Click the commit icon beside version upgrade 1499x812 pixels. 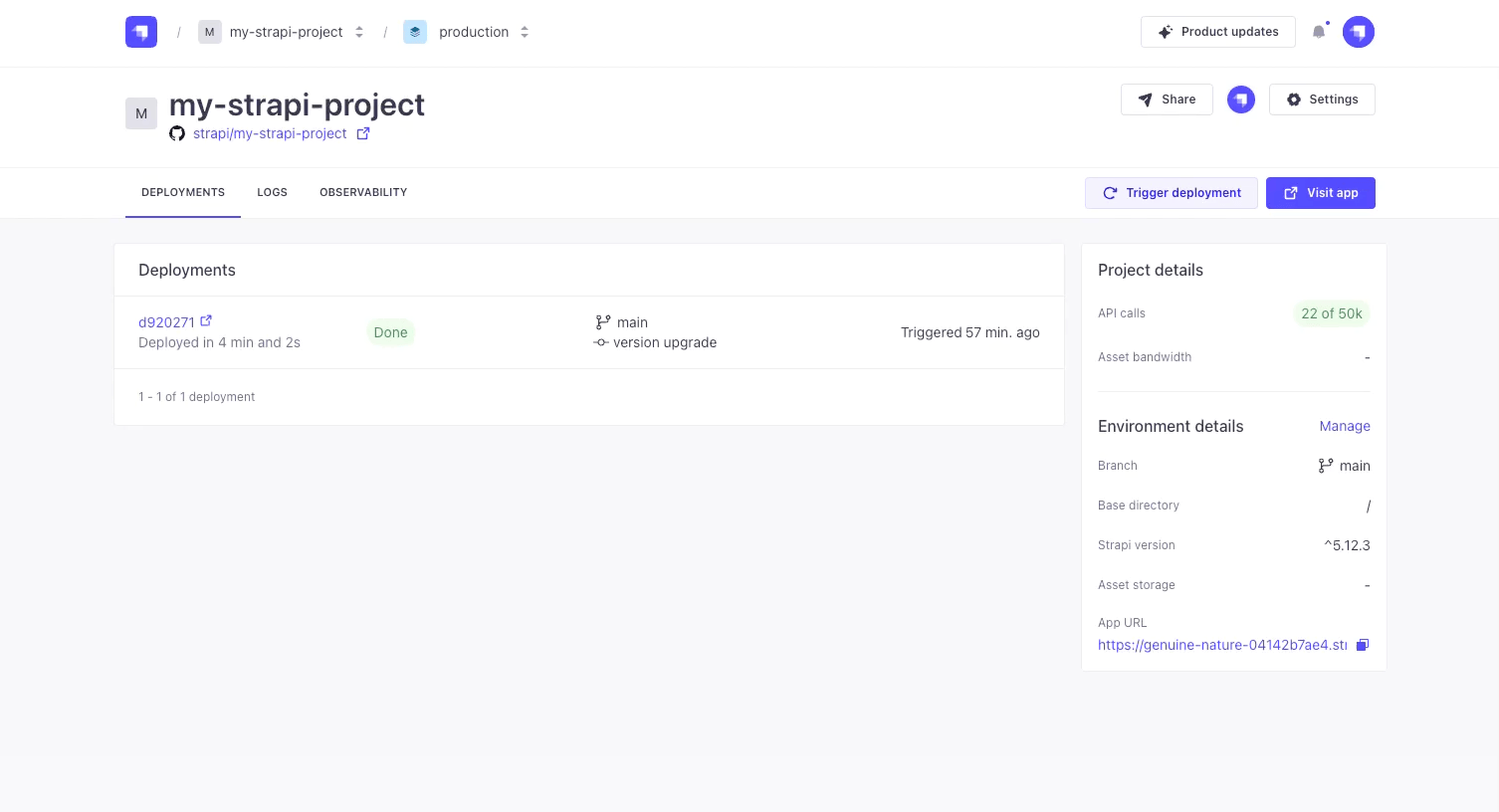click(601, 342)
